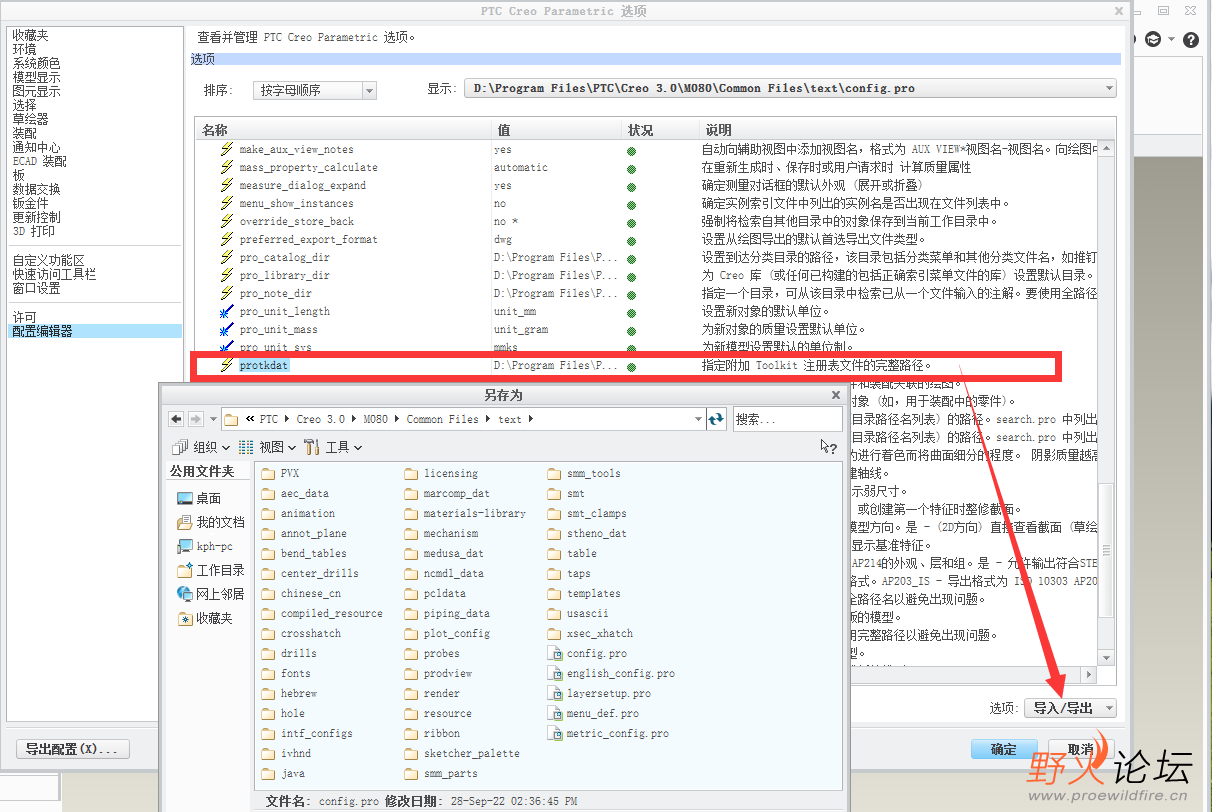Open the 显示 config.pro path dropdown

tap(791, 88)
